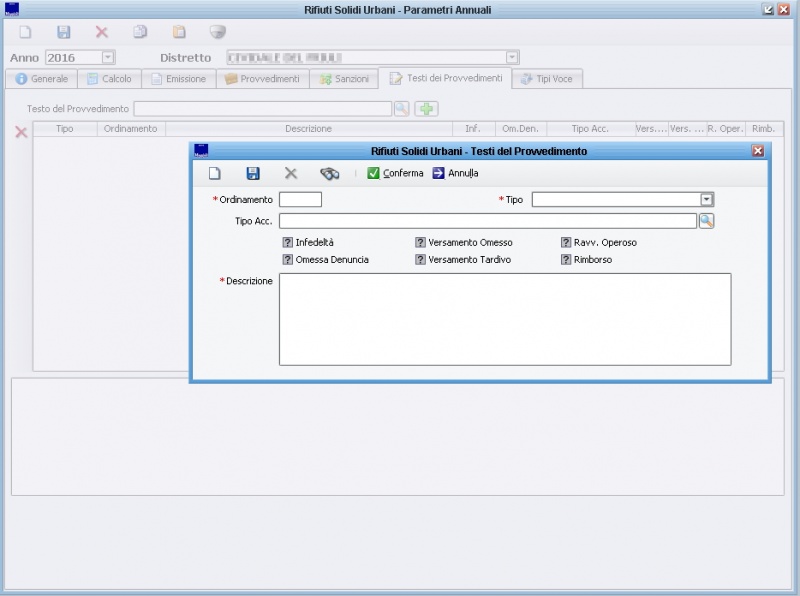
Task: Click into the Descrizione text area
Action: tap(504, 319)
